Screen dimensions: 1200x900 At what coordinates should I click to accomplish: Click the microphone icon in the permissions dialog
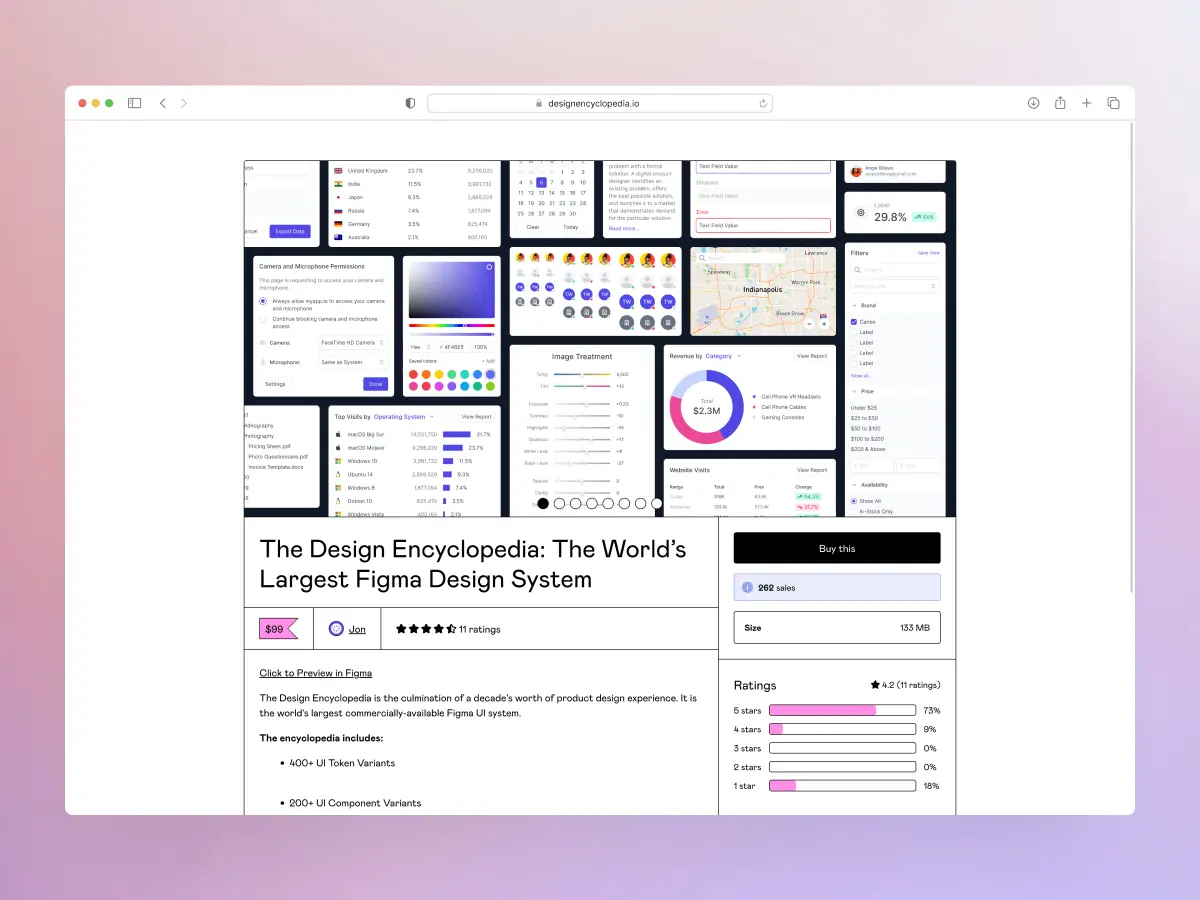pyautogui.click(x=263, y=362)
